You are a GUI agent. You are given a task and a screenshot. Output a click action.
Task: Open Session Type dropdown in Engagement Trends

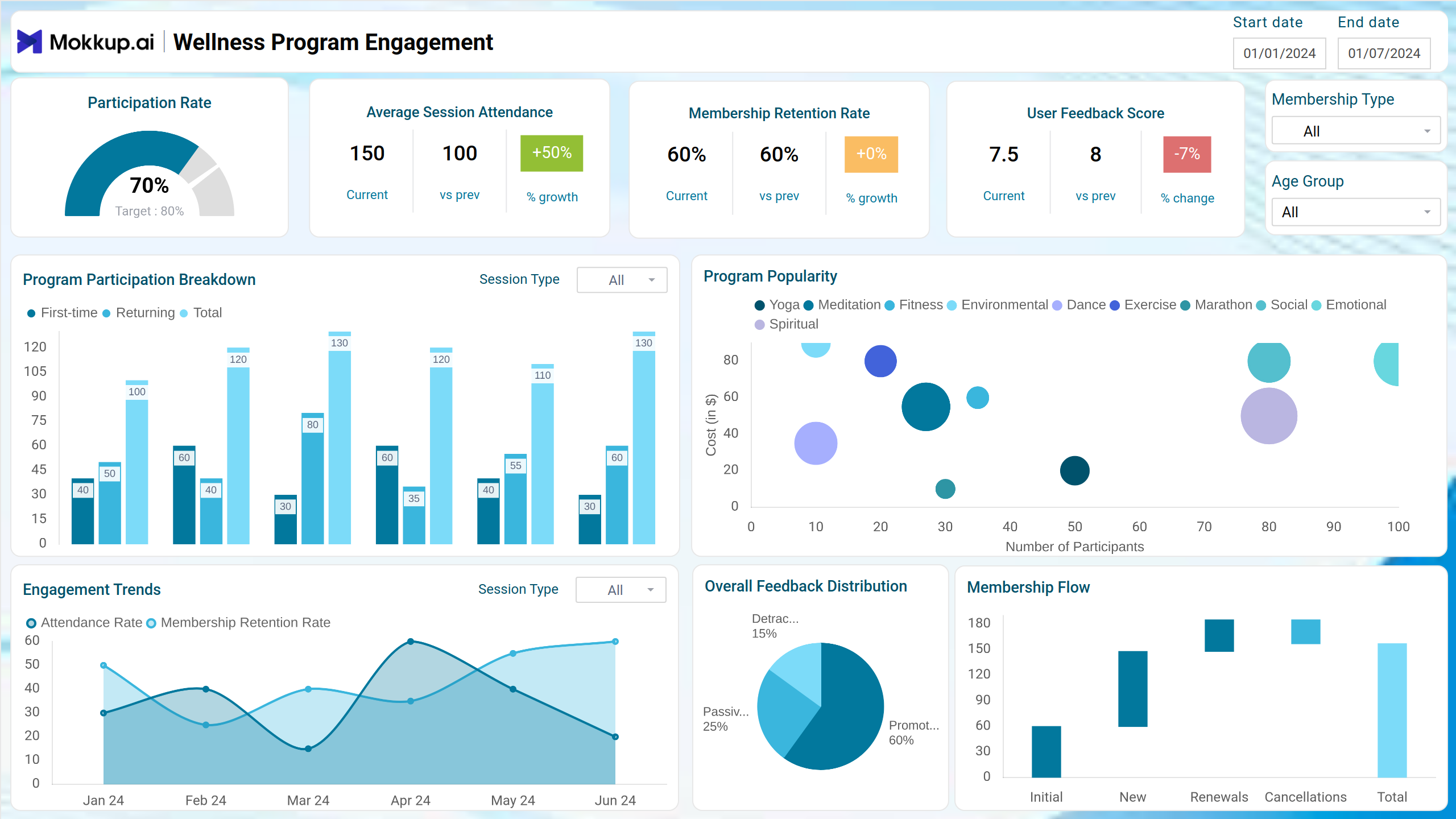[x=621, y=590]
